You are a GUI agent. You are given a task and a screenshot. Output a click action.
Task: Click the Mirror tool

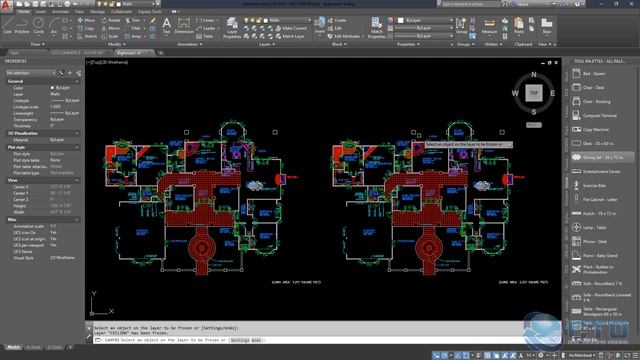tap(111, 28)
